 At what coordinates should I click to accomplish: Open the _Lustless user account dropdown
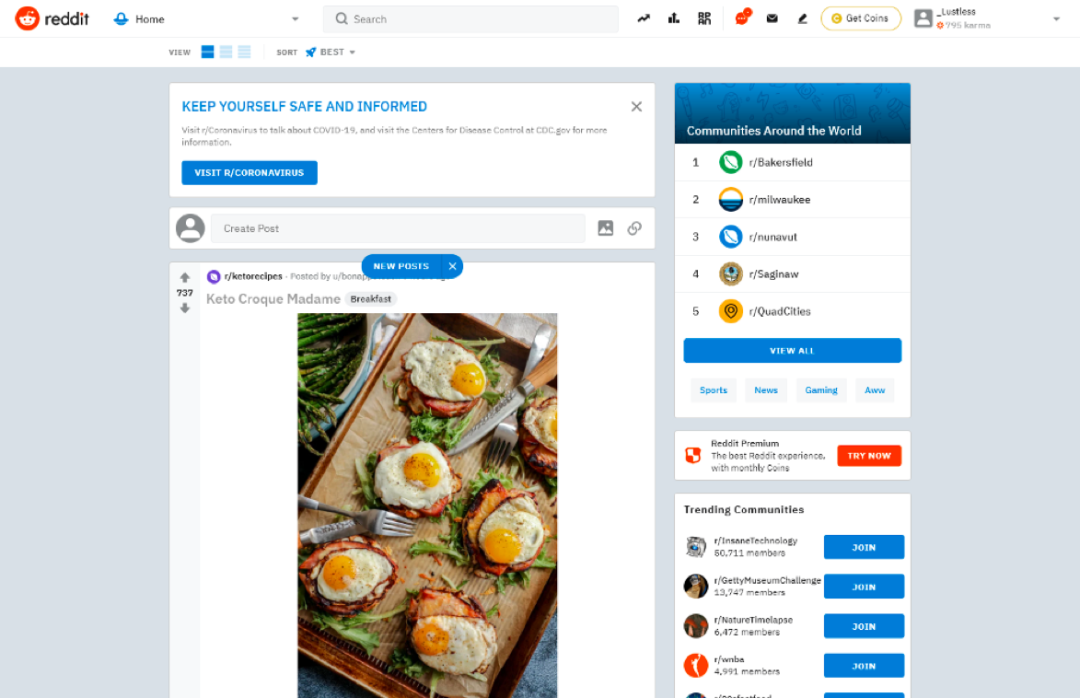point(986,19)
